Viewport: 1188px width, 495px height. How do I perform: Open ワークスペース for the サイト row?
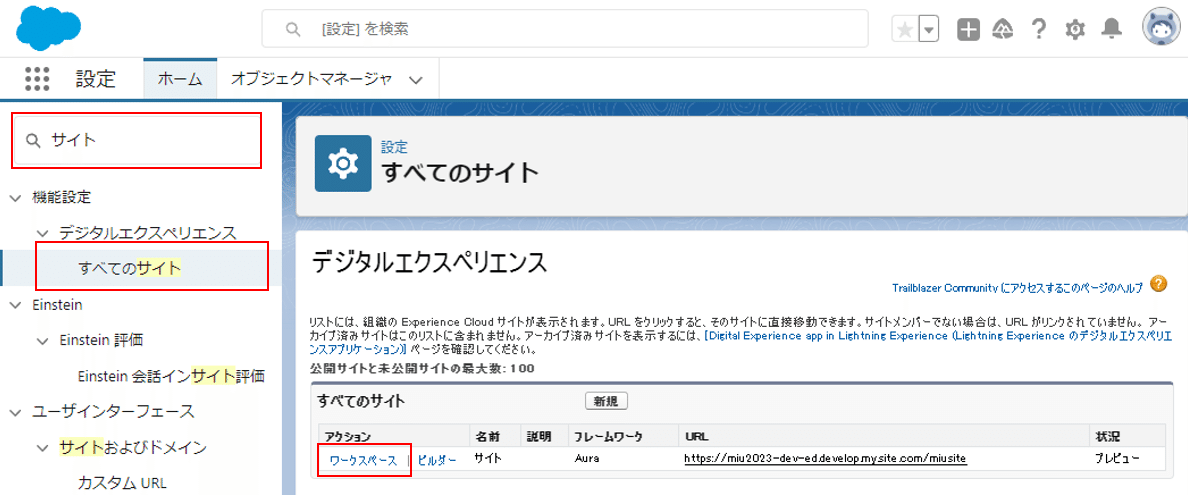tap(364, 460)
